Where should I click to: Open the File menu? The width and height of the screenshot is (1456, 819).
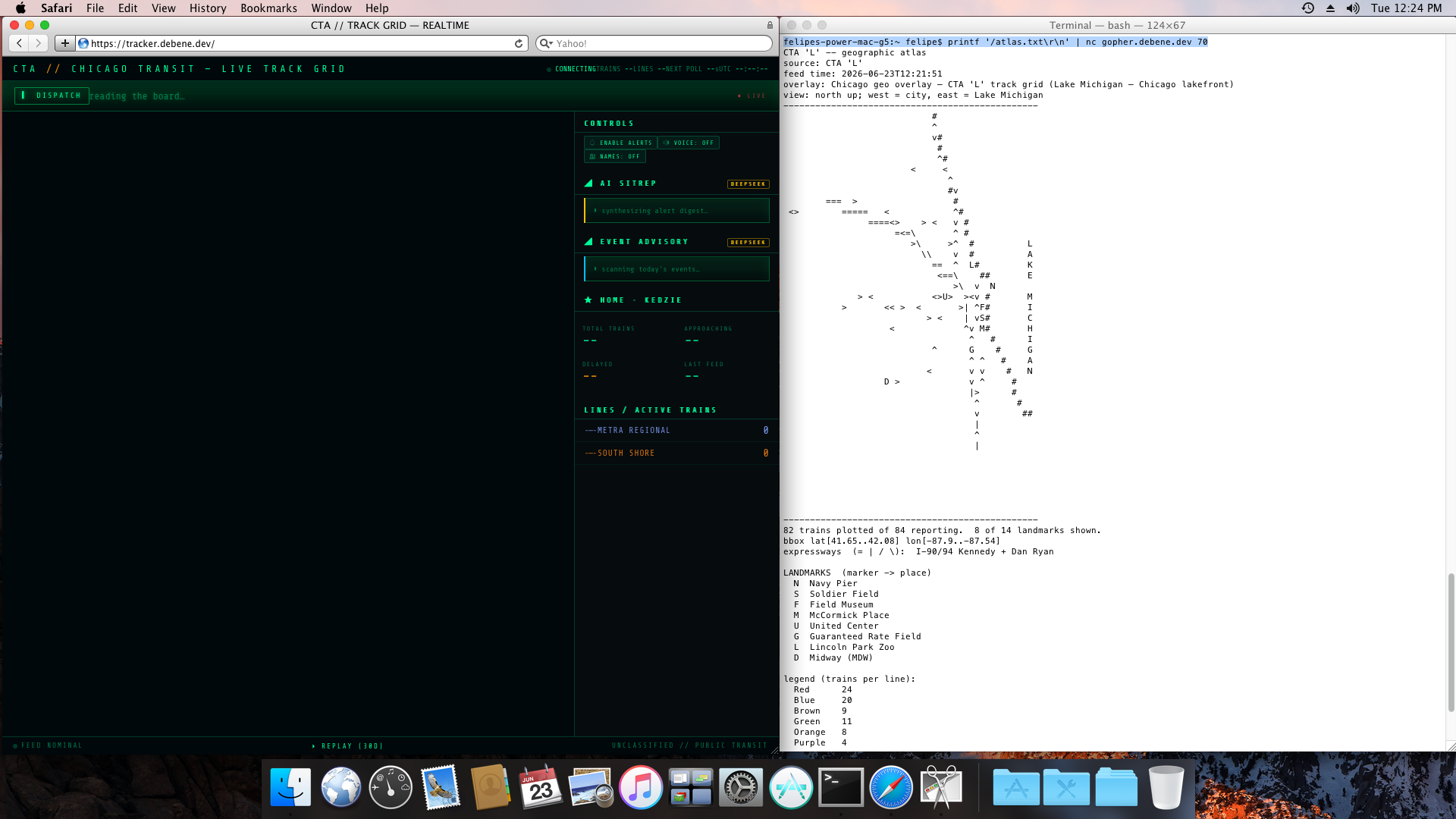click(96, 8)
